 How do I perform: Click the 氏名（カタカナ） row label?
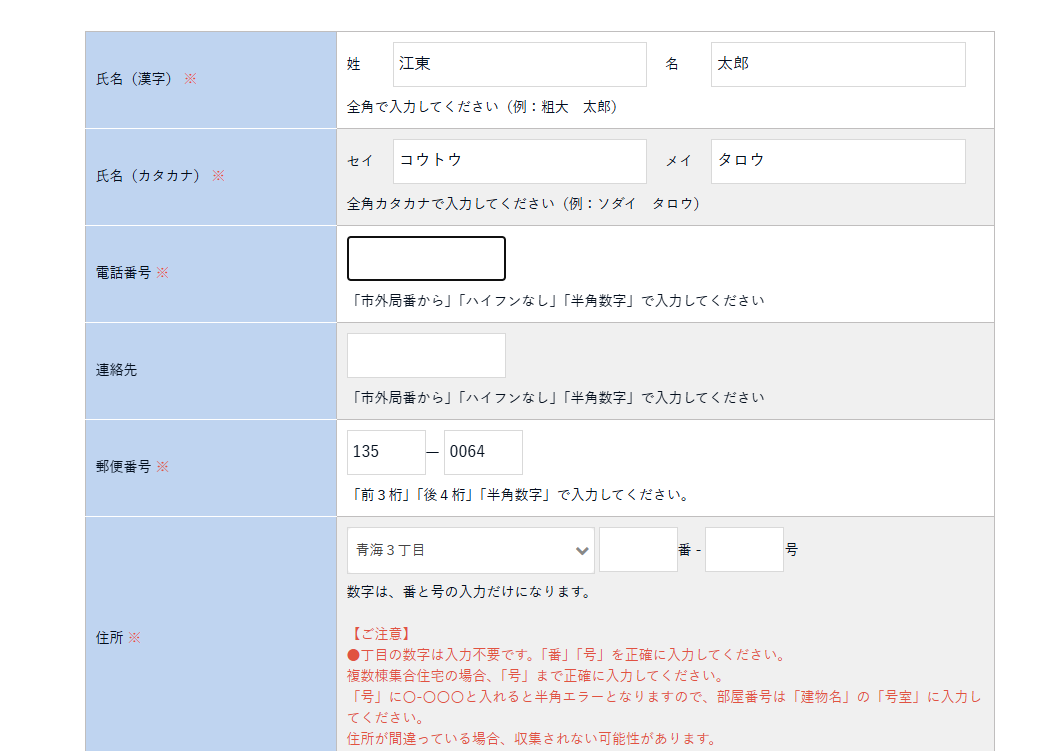coord(148,176)
